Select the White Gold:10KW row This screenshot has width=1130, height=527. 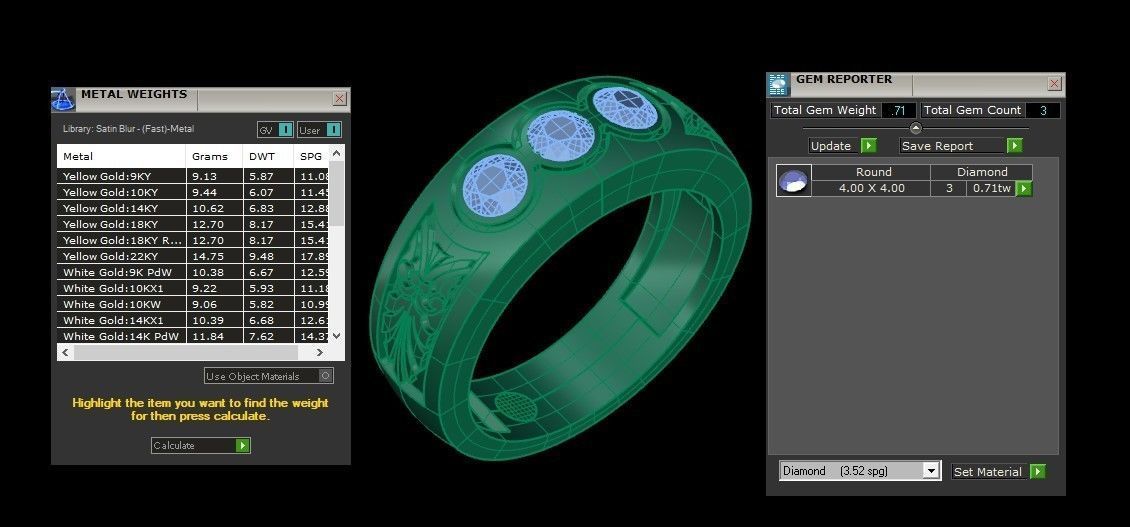click(192, 304)
